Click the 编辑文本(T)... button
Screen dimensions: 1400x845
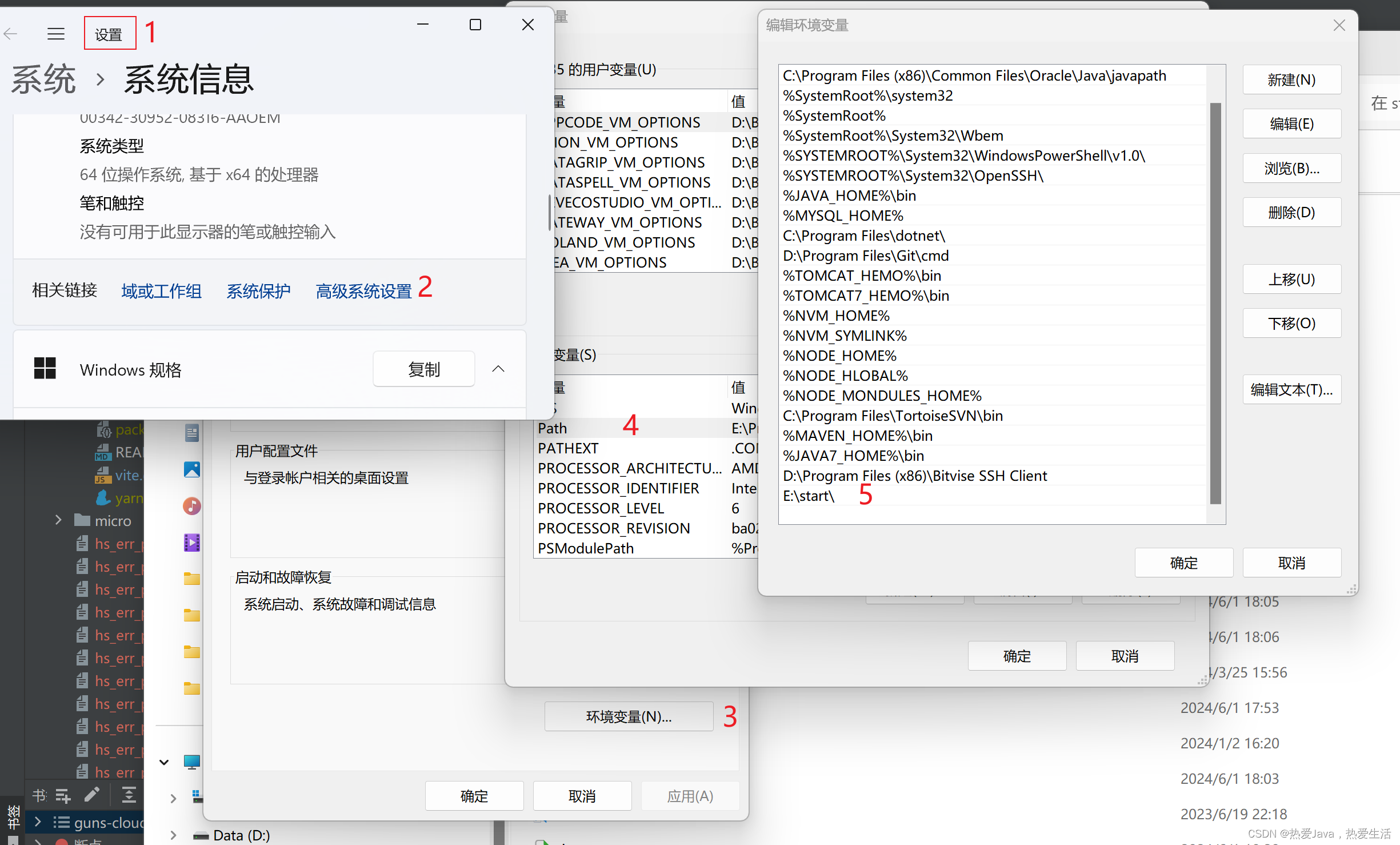[x=1291, y=389]
